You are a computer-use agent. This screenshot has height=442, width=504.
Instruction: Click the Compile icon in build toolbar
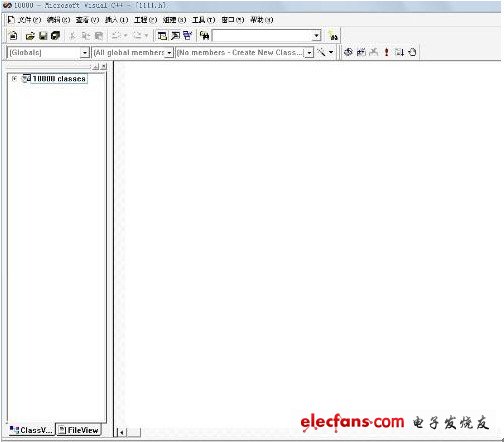348,52
